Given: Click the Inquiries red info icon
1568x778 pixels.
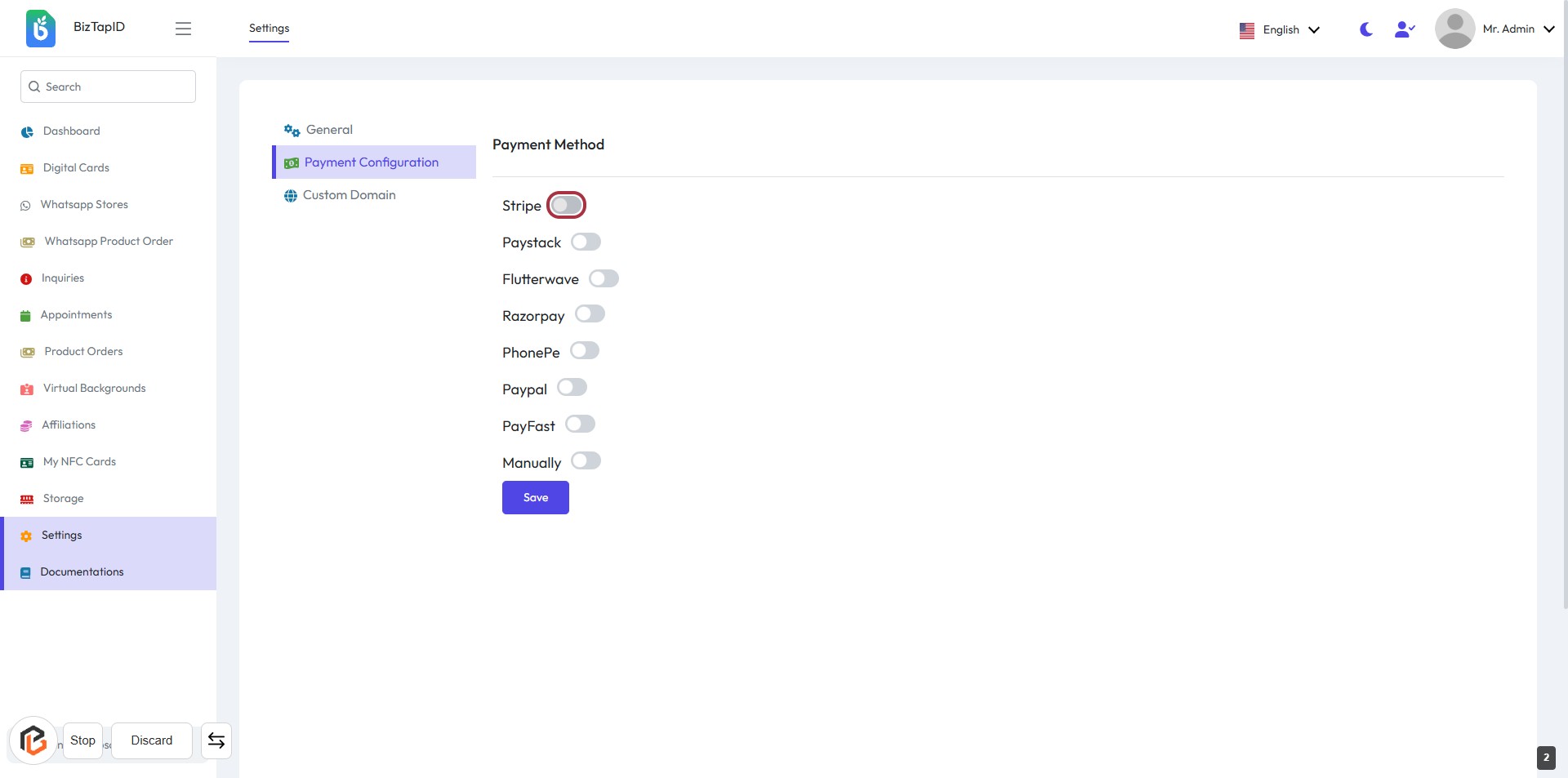Looking at the screenshot, I should tap(26, 279).
